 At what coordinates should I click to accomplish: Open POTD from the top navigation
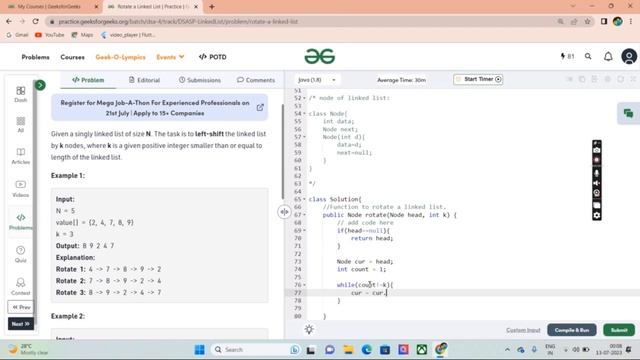[x=213, y=57]
